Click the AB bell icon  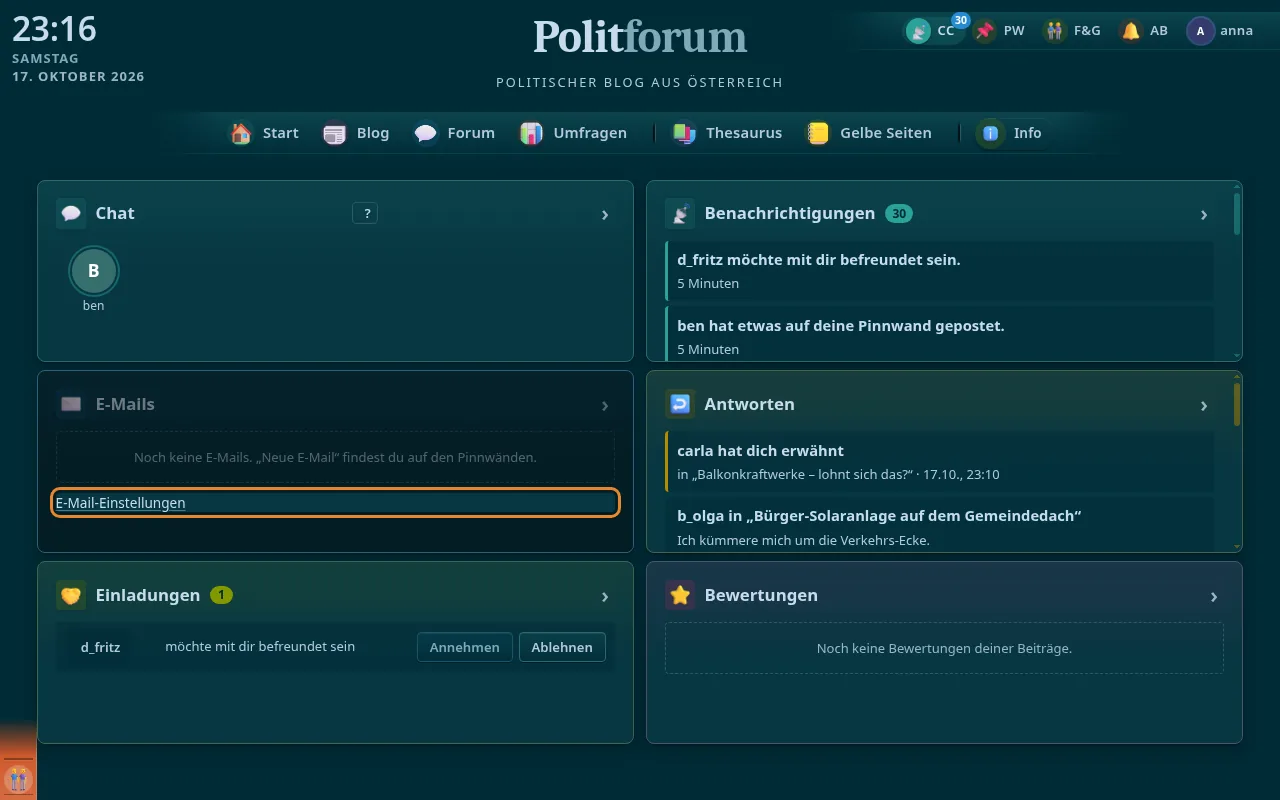(x=1131, y=31)
